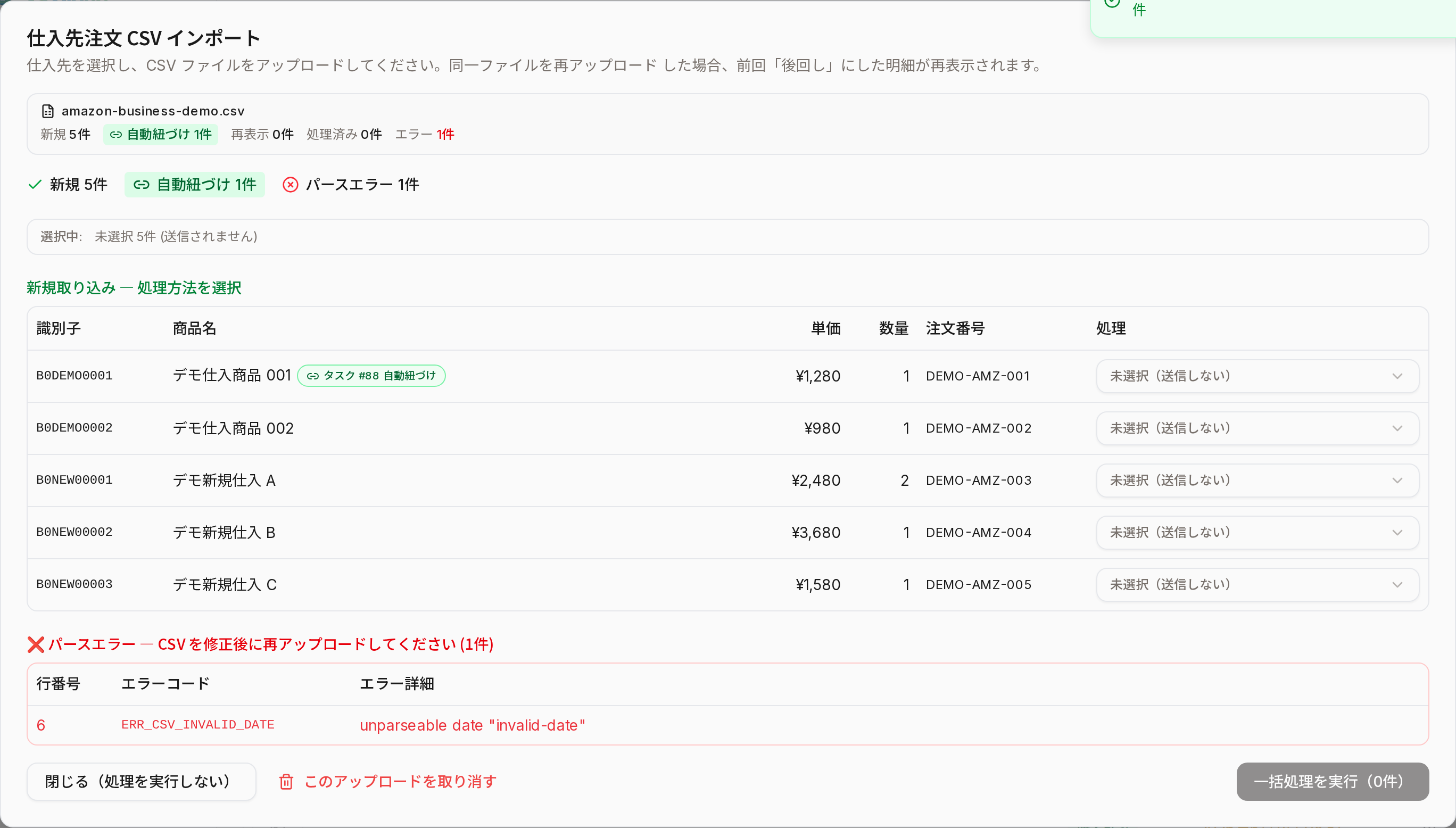
Task: Click the trash icon beside このアップロードを取り消す
Action: pos(286,782)
